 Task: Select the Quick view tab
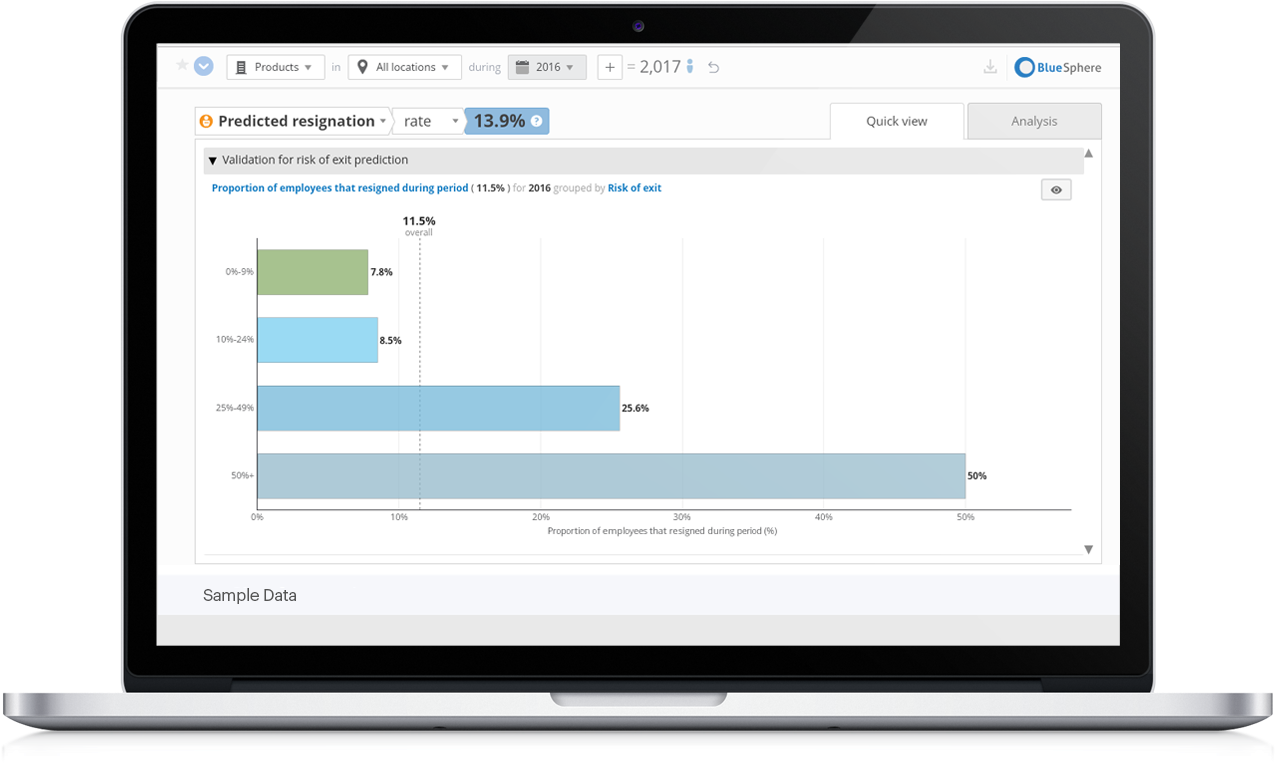[x=896, y=121]
